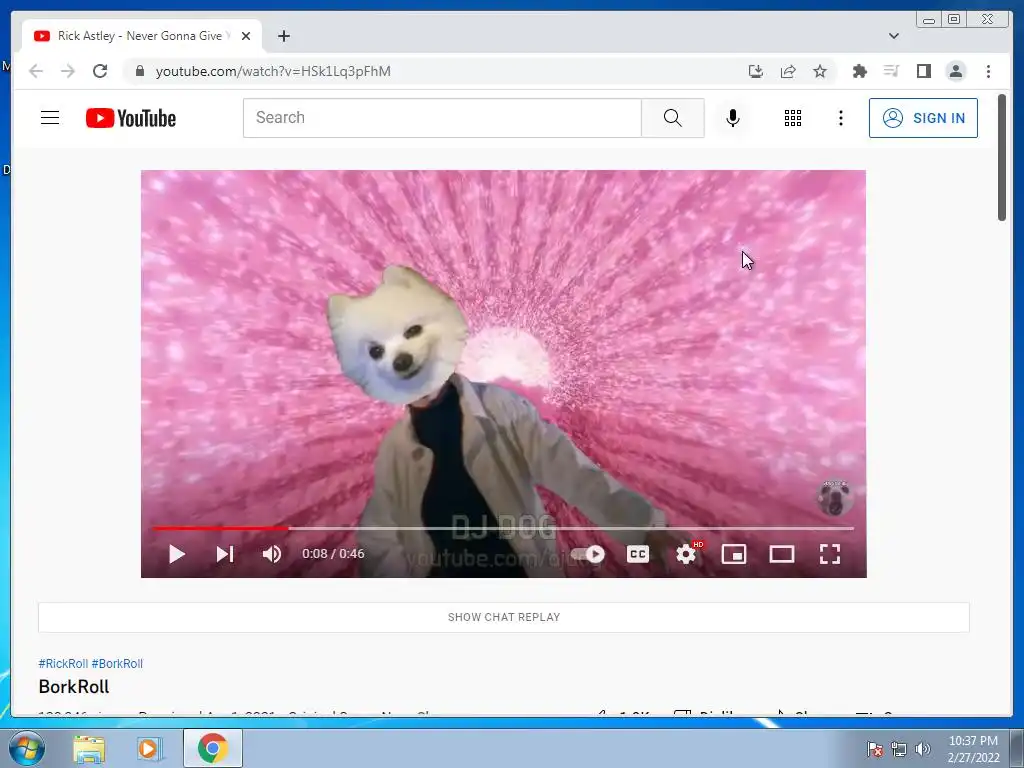Open Chrome profile avatar
Viewport: 1024px width, 768px height.
pos(956,71)
